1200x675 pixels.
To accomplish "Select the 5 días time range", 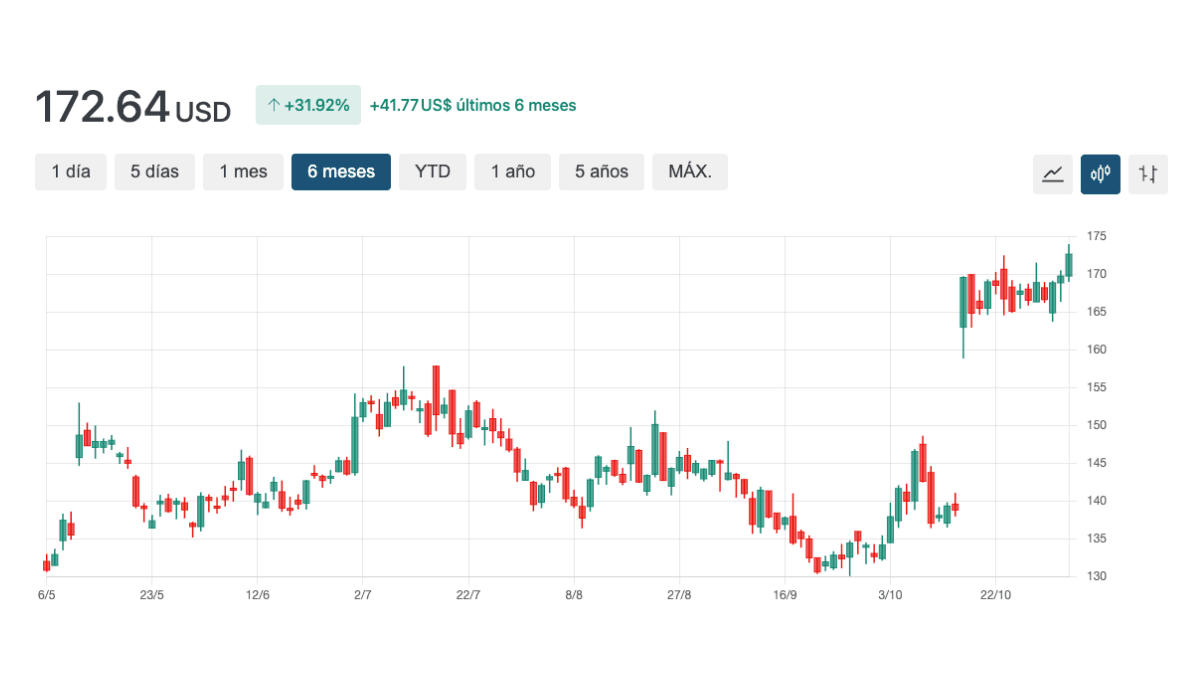I will (154, 172).
